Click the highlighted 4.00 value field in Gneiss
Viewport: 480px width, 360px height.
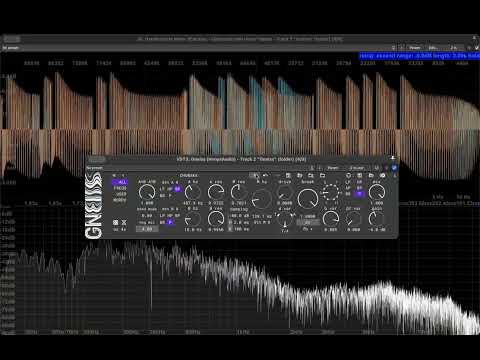[x=147, y=229]
